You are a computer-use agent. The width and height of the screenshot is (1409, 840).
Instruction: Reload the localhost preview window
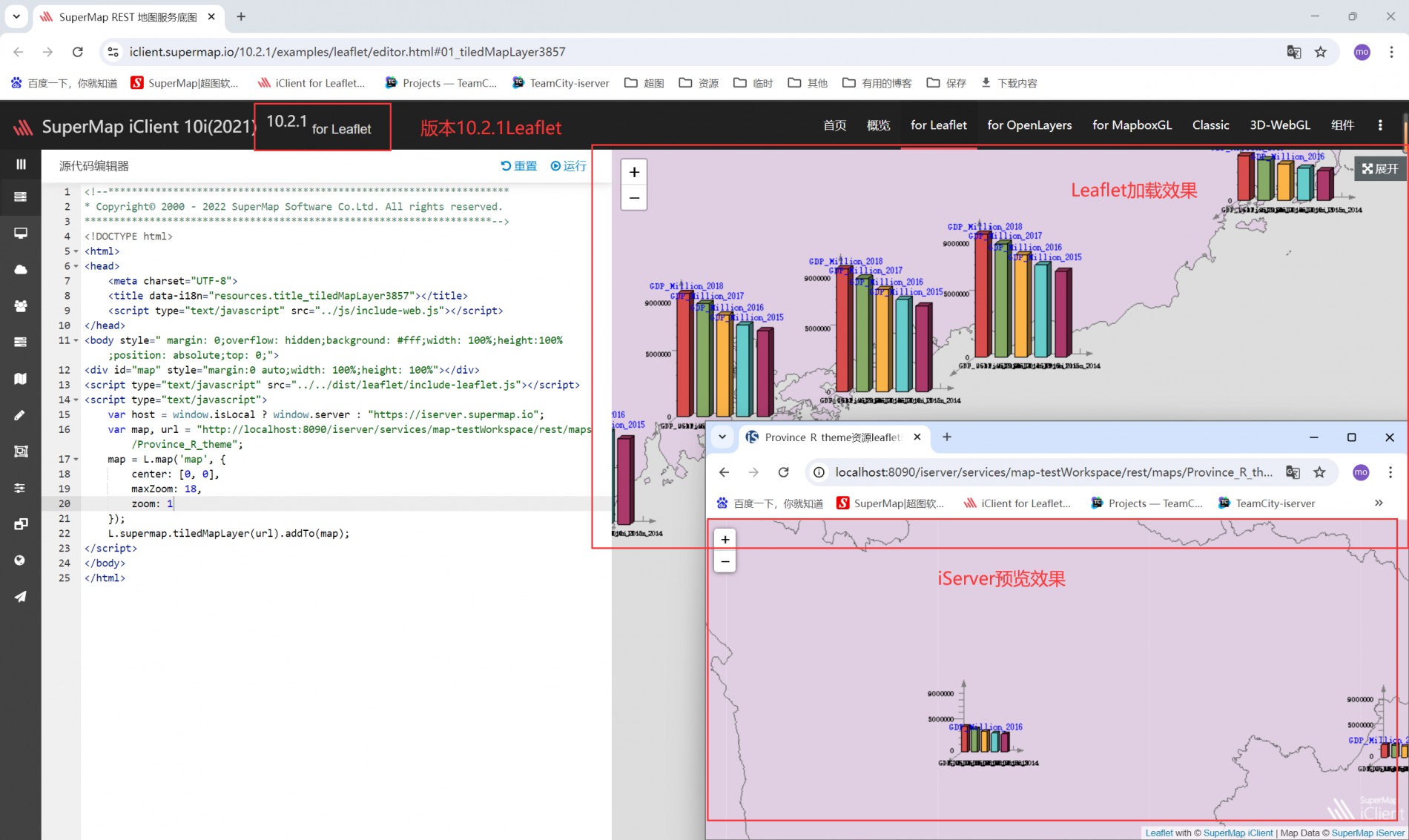[783, 472]
